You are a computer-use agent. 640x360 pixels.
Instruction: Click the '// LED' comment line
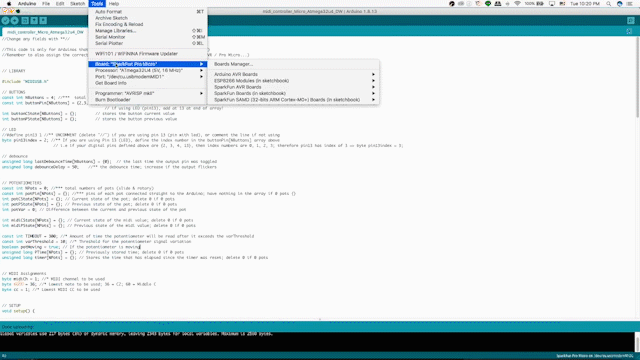pos(9,130)
